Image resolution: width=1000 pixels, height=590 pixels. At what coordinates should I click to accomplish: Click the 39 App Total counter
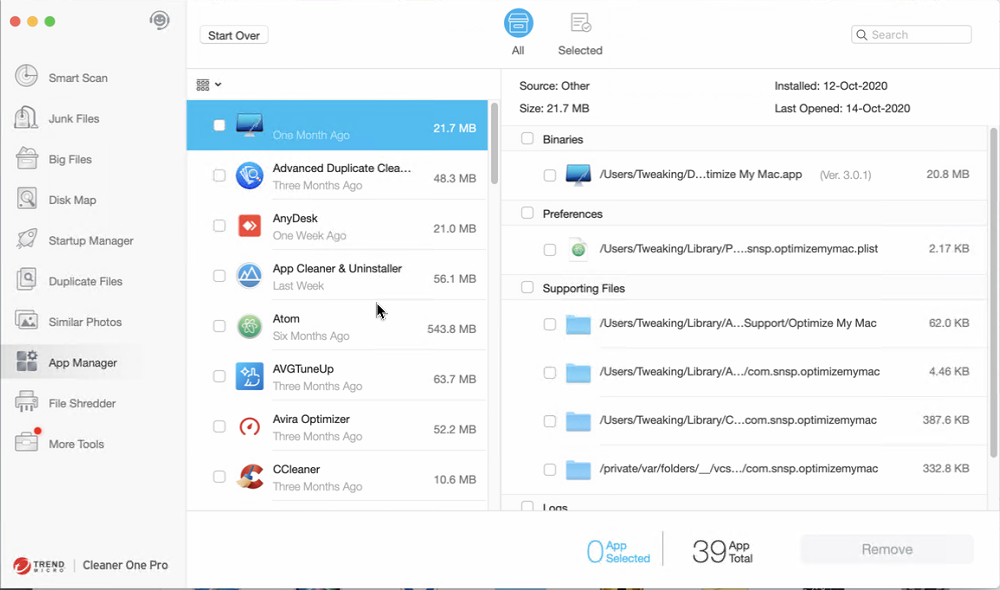[722, 551]
